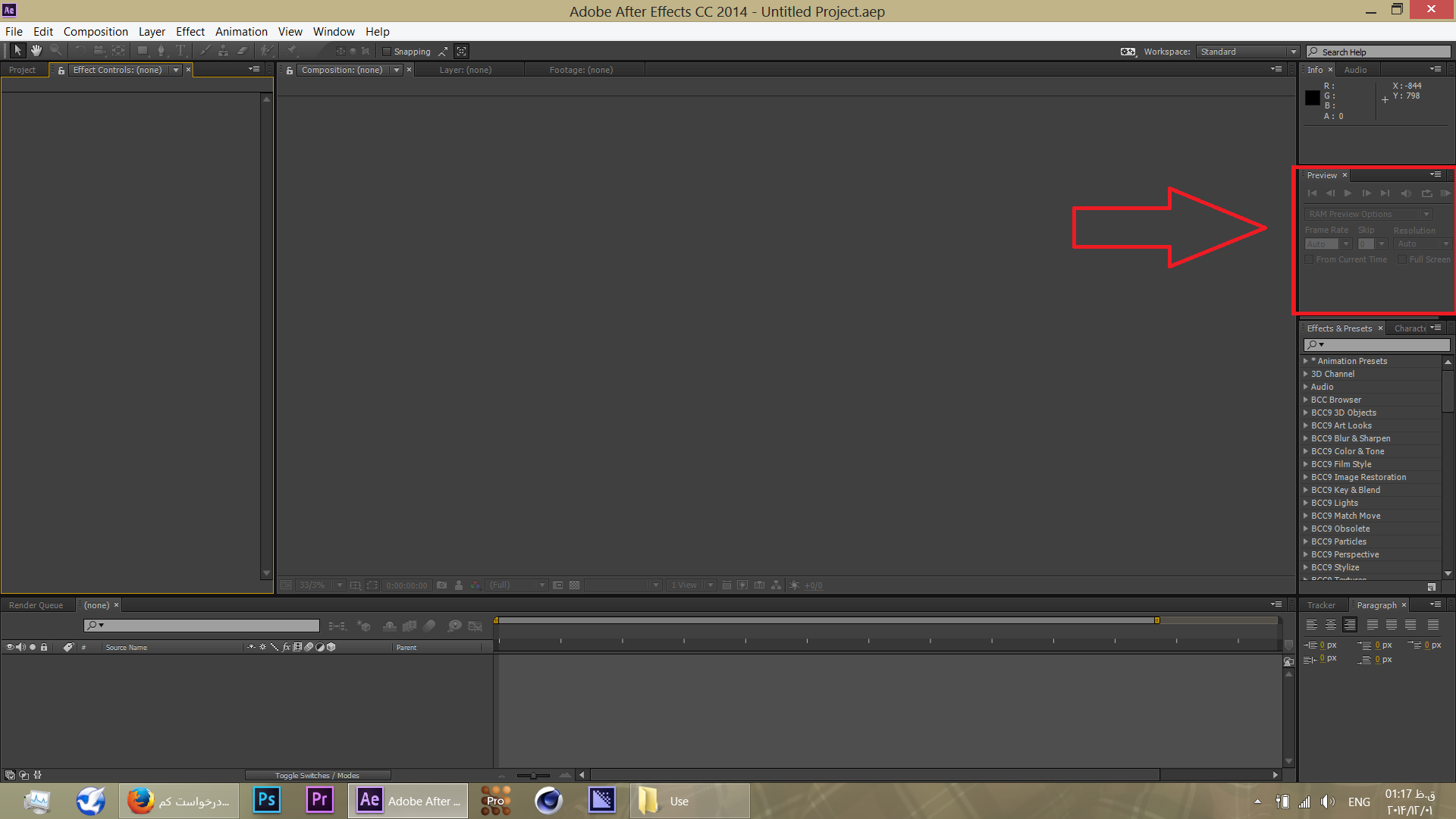Expand the BCC9 Color & Tone category
Viewport: 1456px width, 819px height.
click(1306, 451)
